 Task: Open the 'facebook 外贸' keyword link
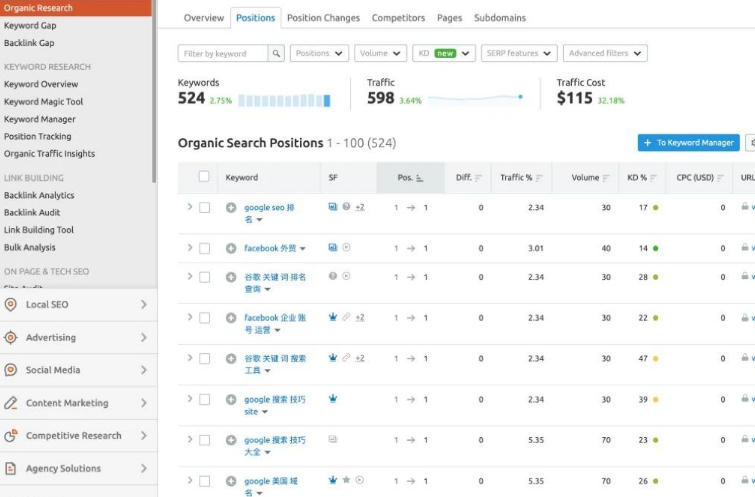click(x=270, y=248)
